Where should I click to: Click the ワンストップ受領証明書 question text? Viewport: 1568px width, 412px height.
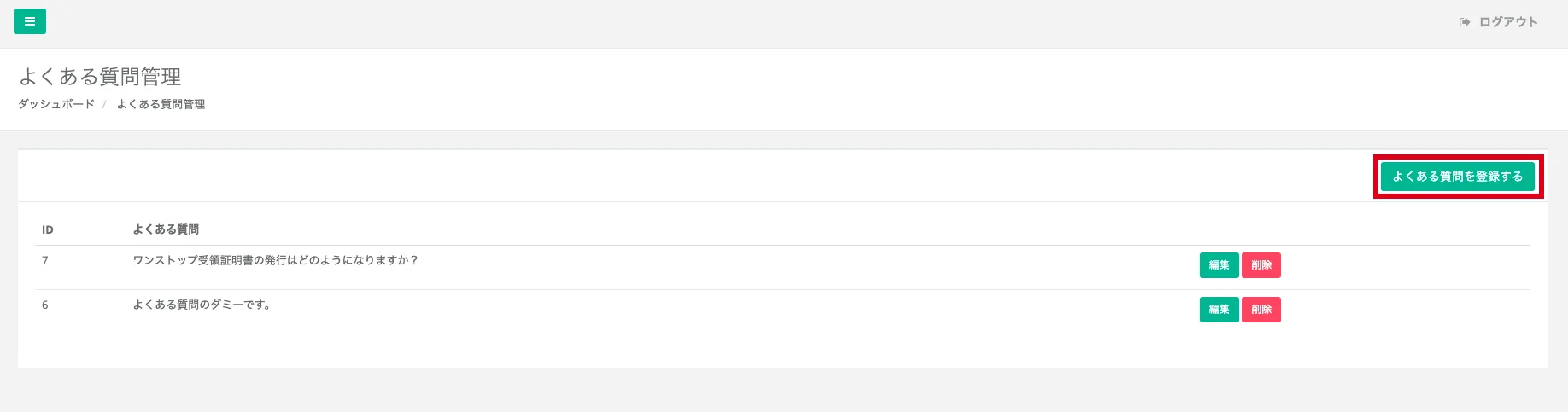pyautogui.click(x=275, y=260)
